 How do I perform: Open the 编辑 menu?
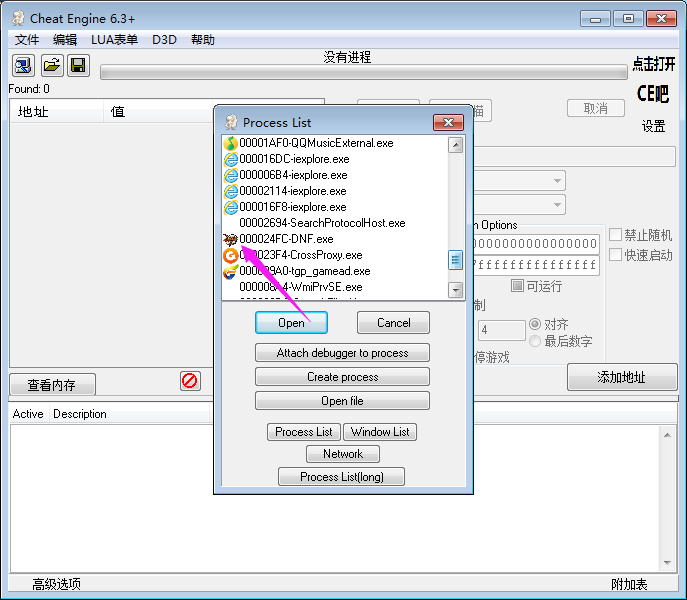tap(65, 40)
